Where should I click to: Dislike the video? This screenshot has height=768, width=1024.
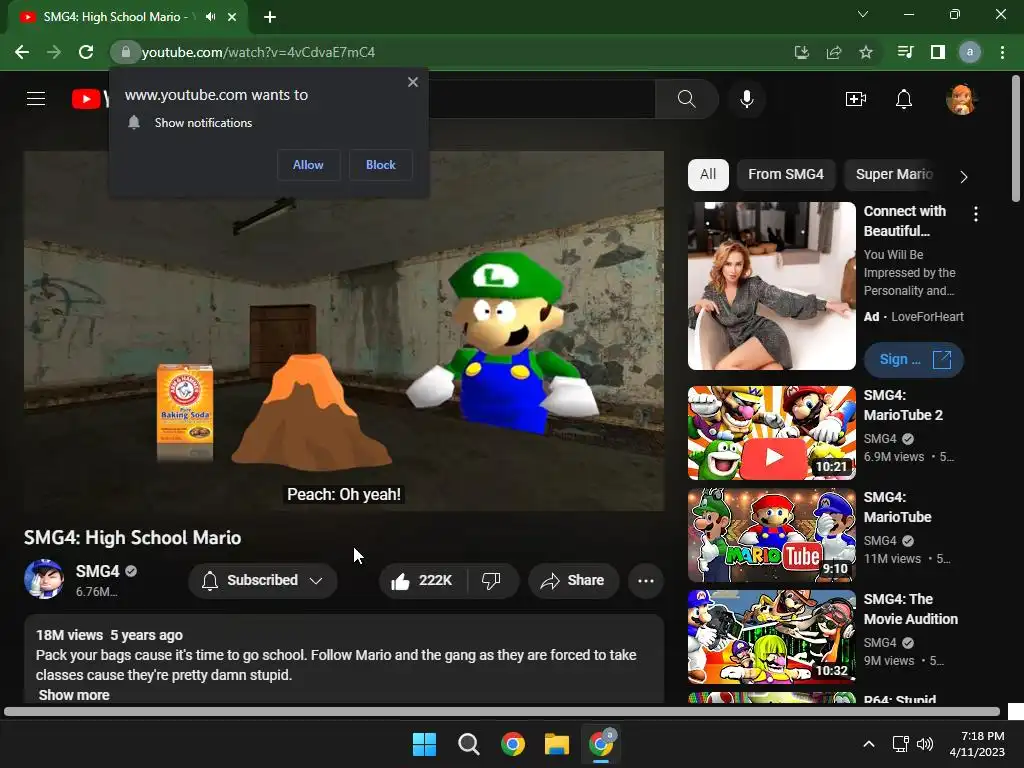(491, 581)
